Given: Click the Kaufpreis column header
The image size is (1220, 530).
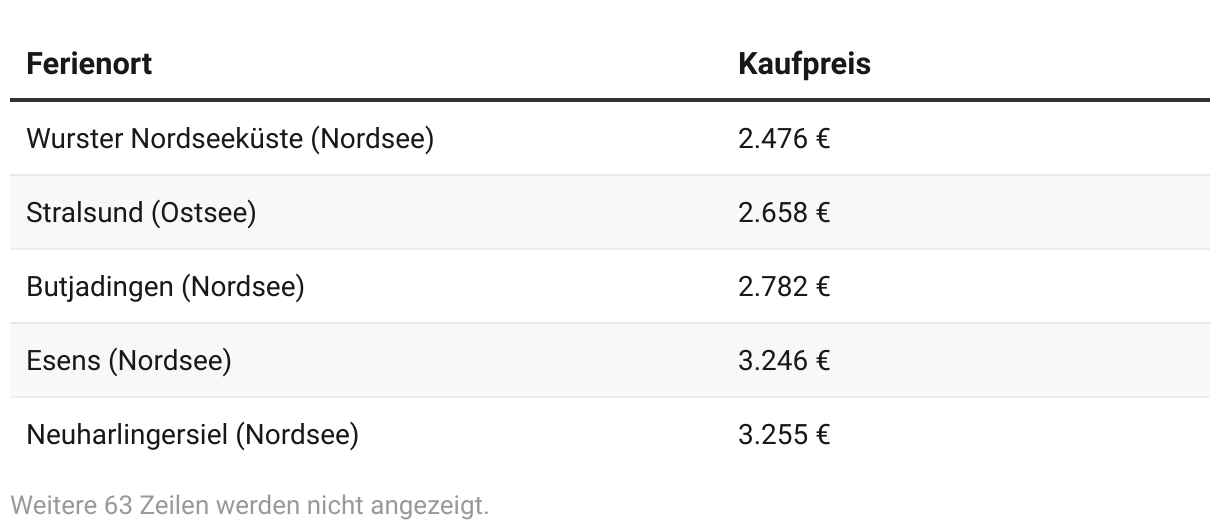Looking at the screenshot, I should [804, 64].
